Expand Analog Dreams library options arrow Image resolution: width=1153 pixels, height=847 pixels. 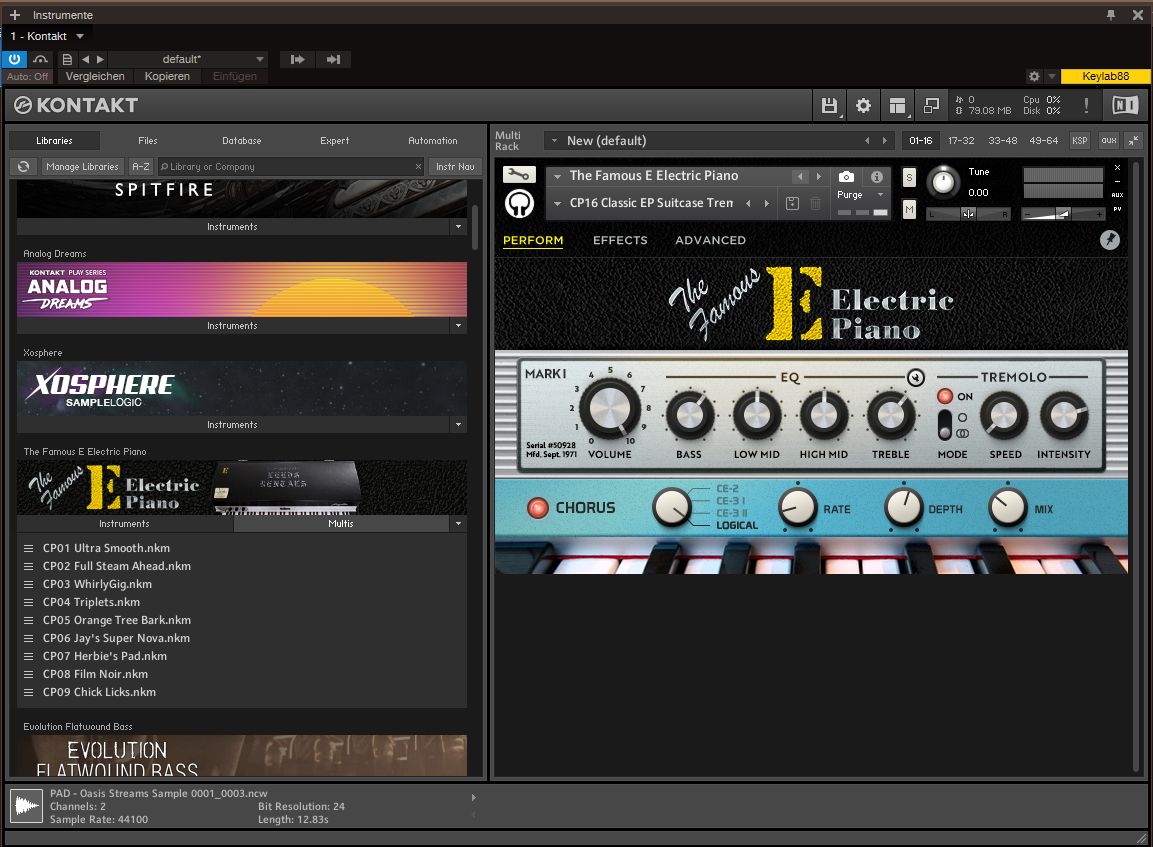click(x=459, y=326)
